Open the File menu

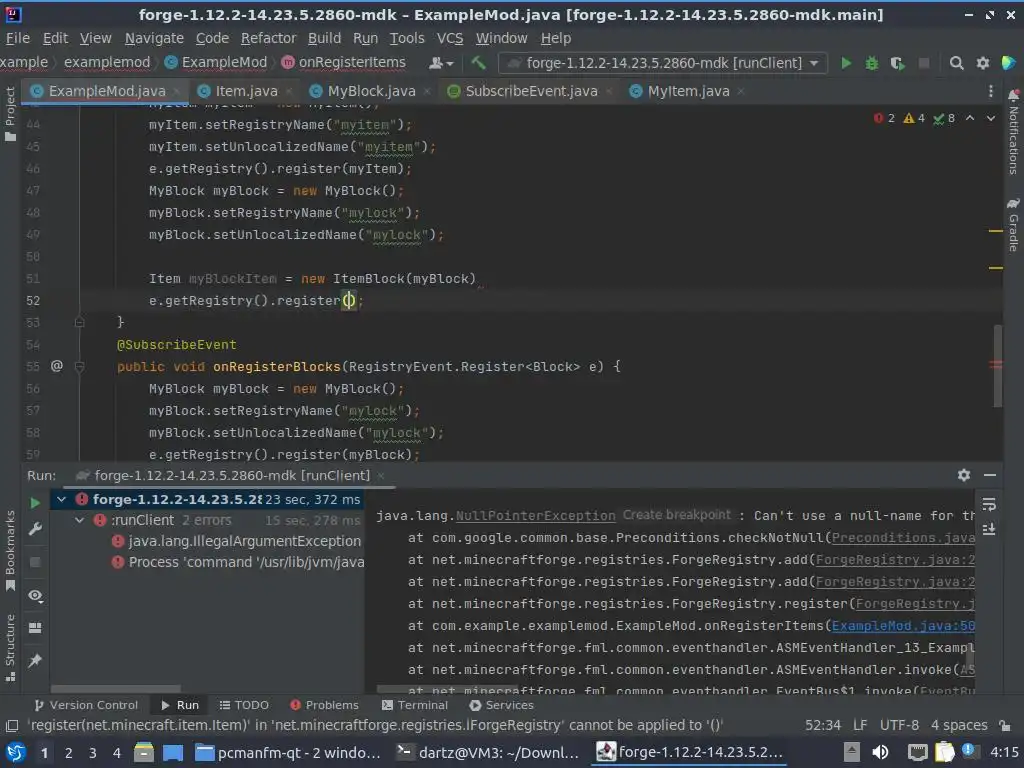tap(18, 38)
